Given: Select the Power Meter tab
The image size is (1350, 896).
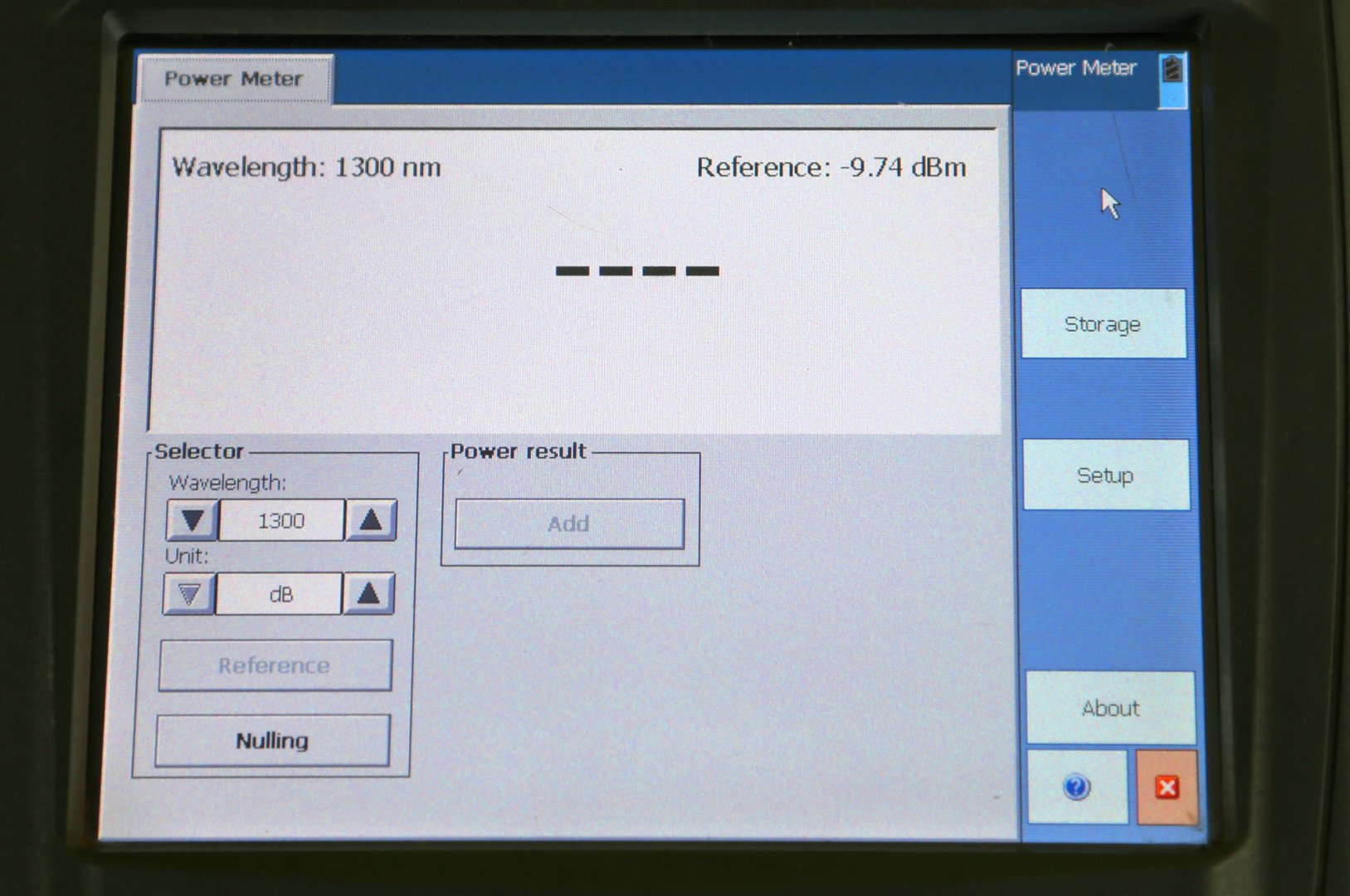Looking at the screenshot, I should tap(235, 80).
